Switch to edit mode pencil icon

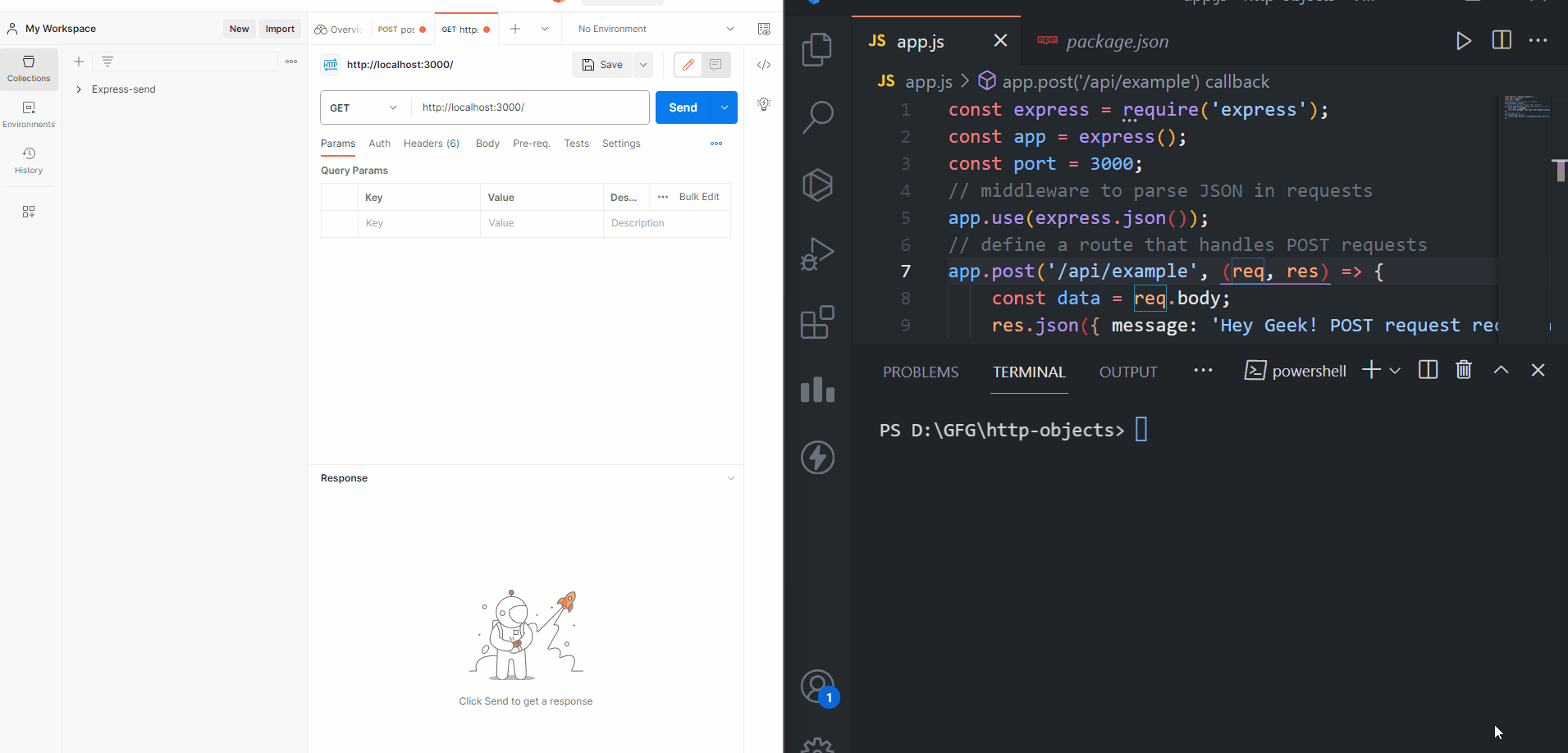click(x=688, y=65)
